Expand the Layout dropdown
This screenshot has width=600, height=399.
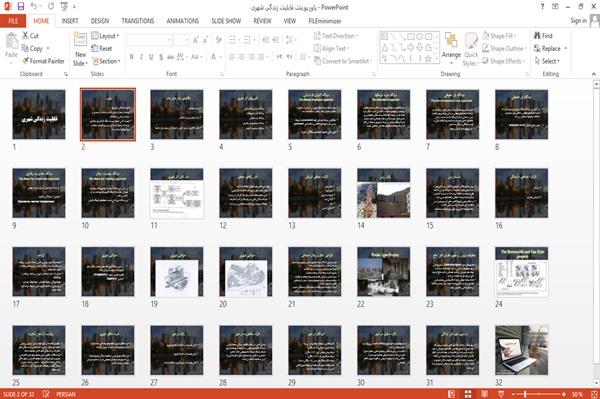tap(106, 36)
